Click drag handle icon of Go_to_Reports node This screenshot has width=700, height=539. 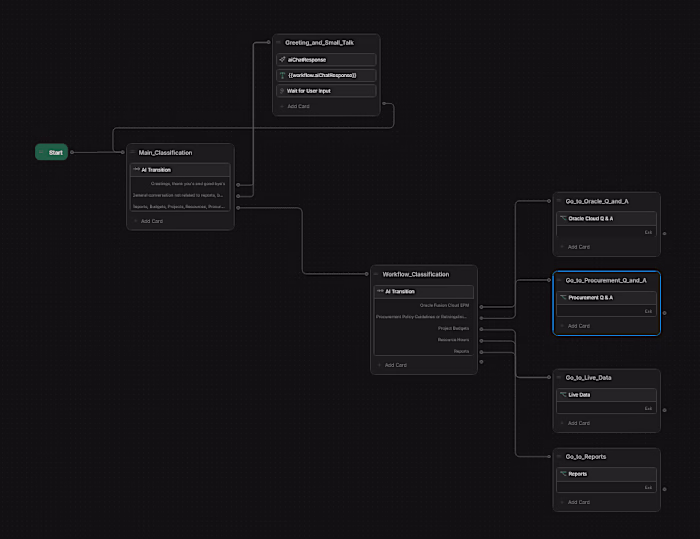(x=559, y=456)
